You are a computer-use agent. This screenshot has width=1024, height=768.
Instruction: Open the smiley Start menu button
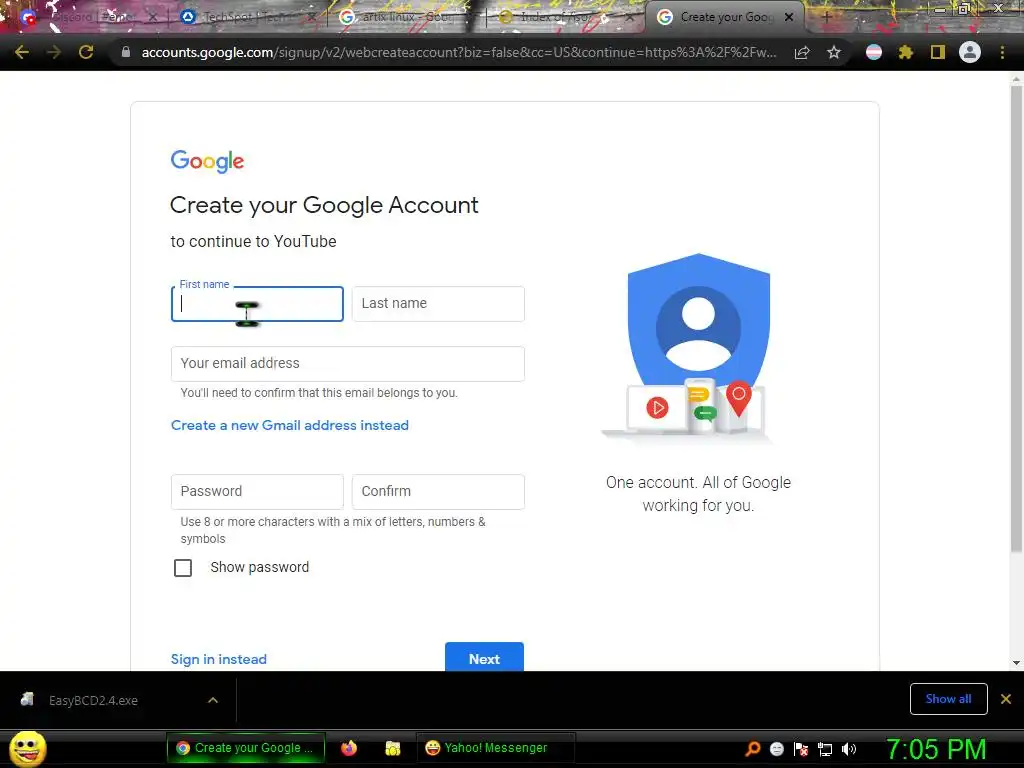click(x=27, y=748)
